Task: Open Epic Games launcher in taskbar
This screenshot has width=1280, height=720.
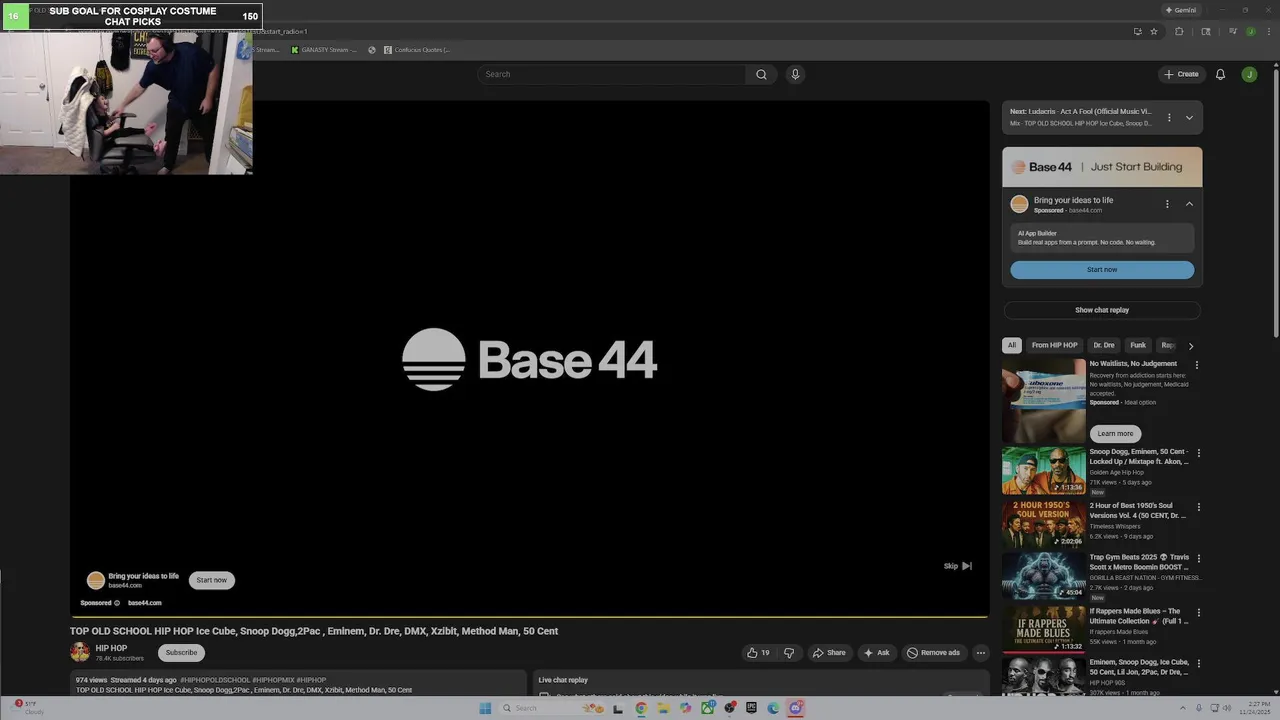Action: click(x=751, y=708)
